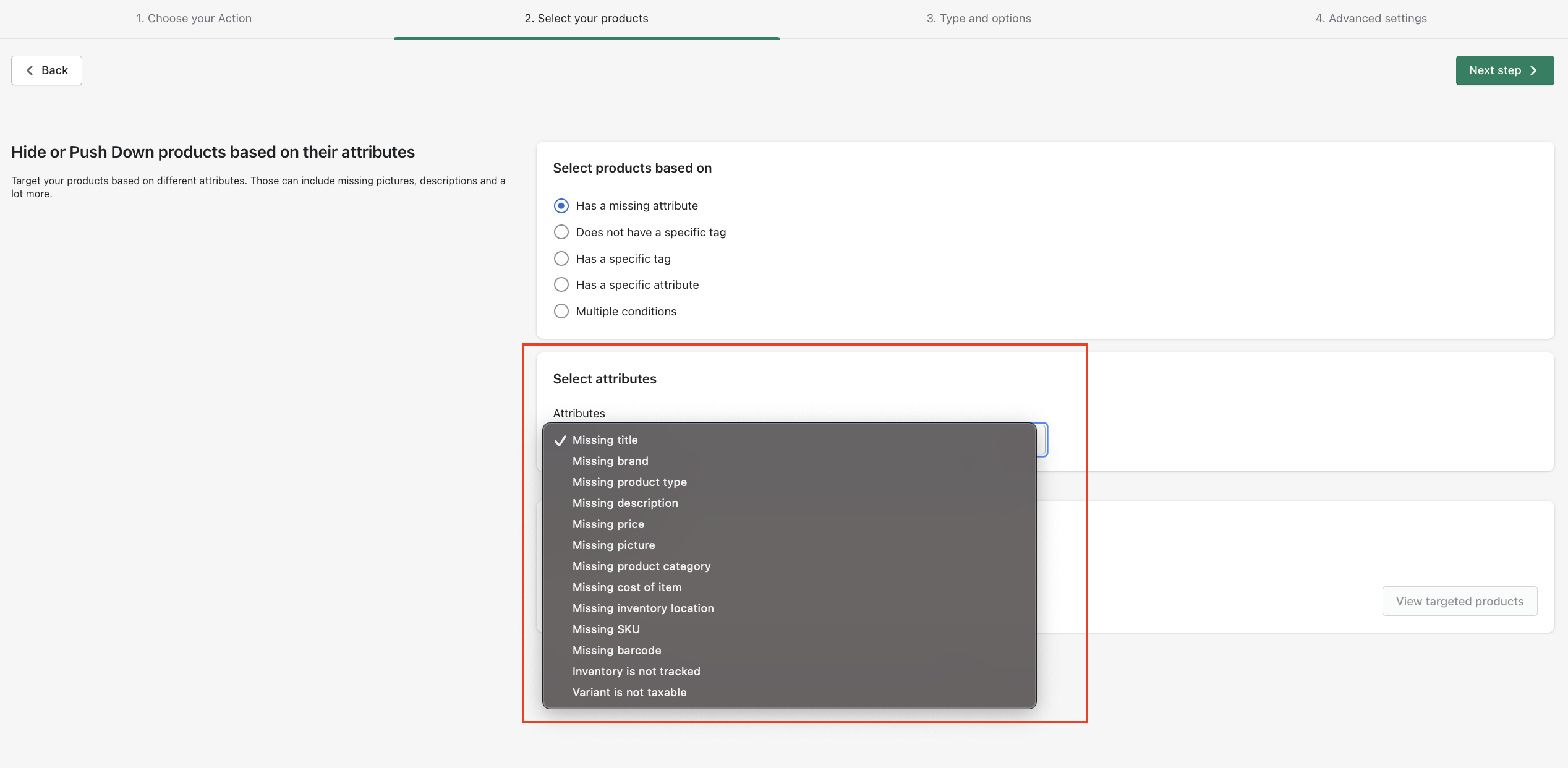Select 'Missing product type' option
Screen dimensions: 1568x768
click(629, 482)
